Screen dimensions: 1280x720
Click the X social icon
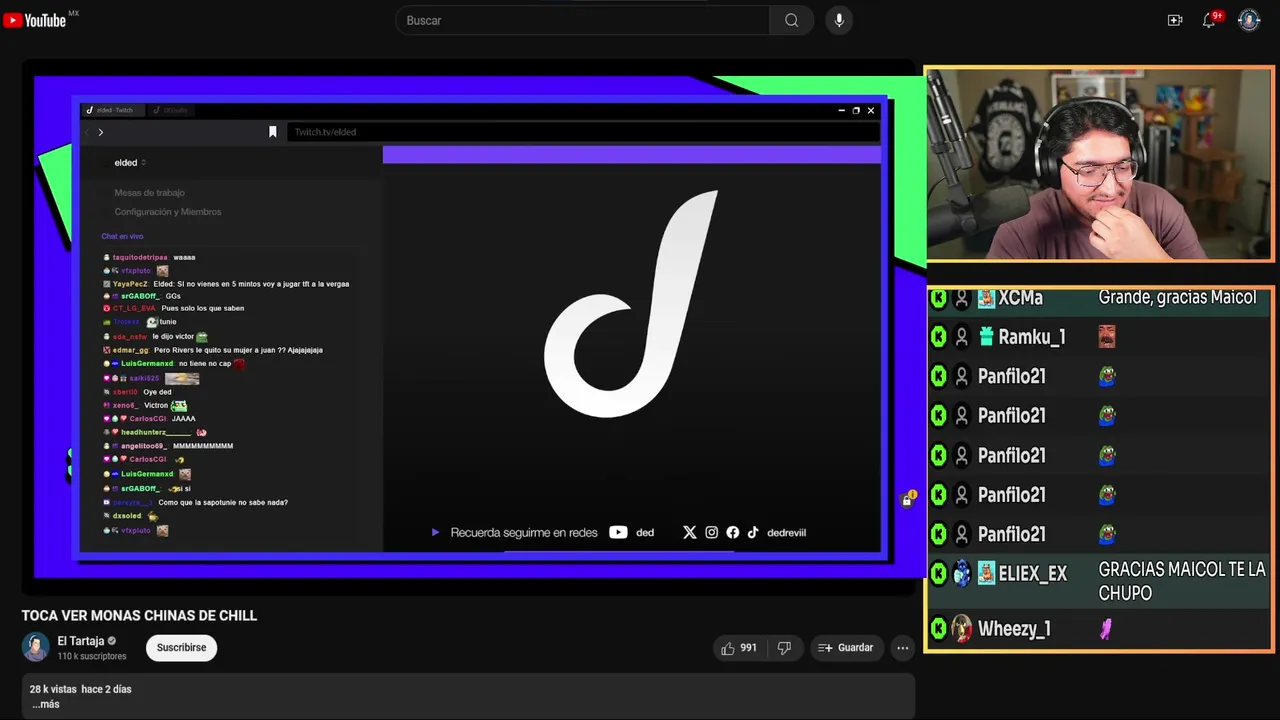coord(689,533)
